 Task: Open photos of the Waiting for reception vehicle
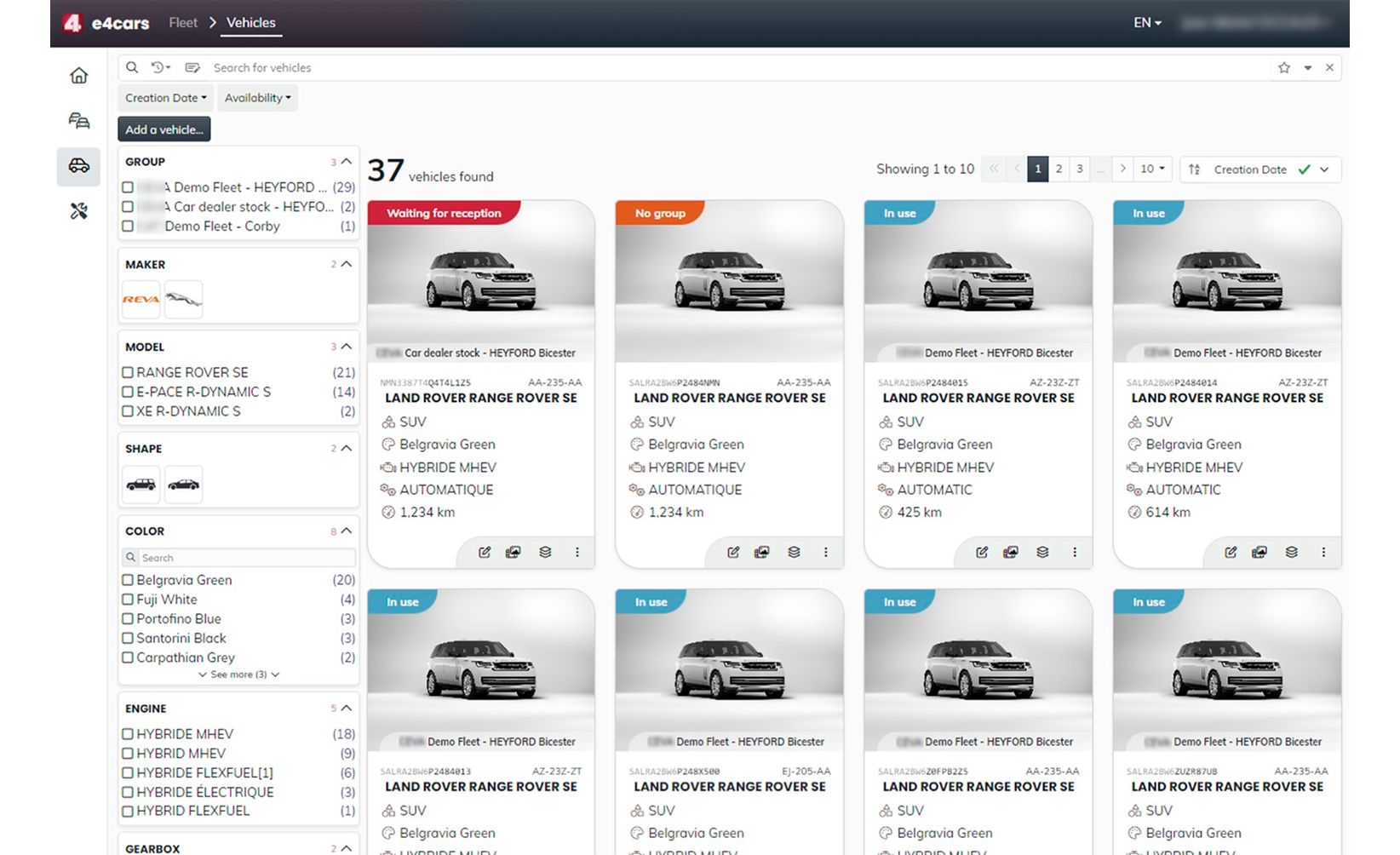[513, 552]
